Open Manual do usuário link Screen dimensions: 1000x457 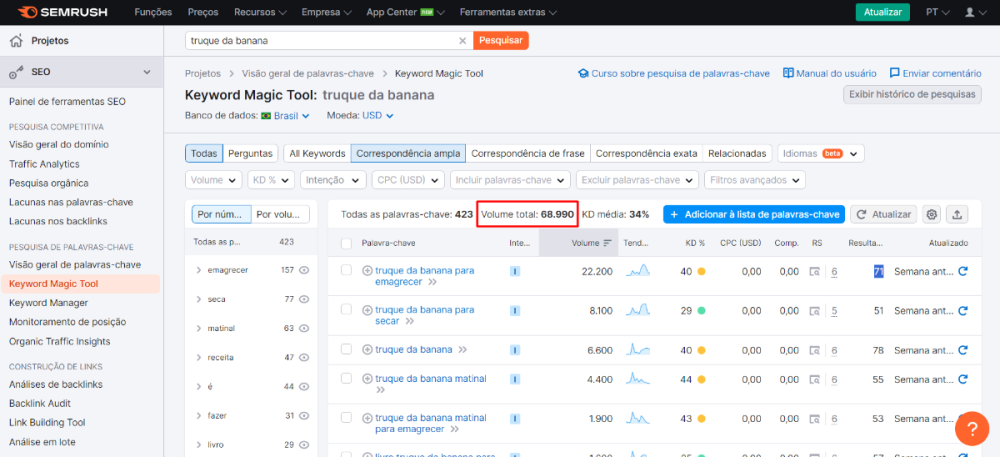830,73
